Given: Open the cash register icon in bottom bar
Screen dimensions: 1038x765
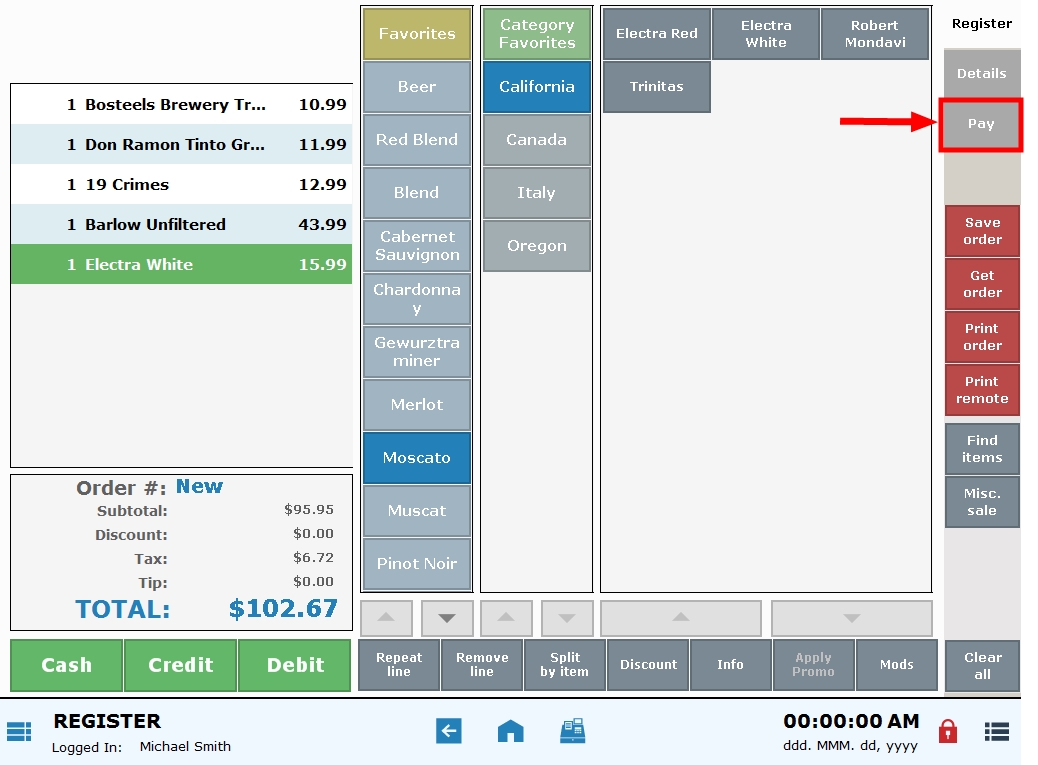Looking at the screenshot, I should (573, 731).
